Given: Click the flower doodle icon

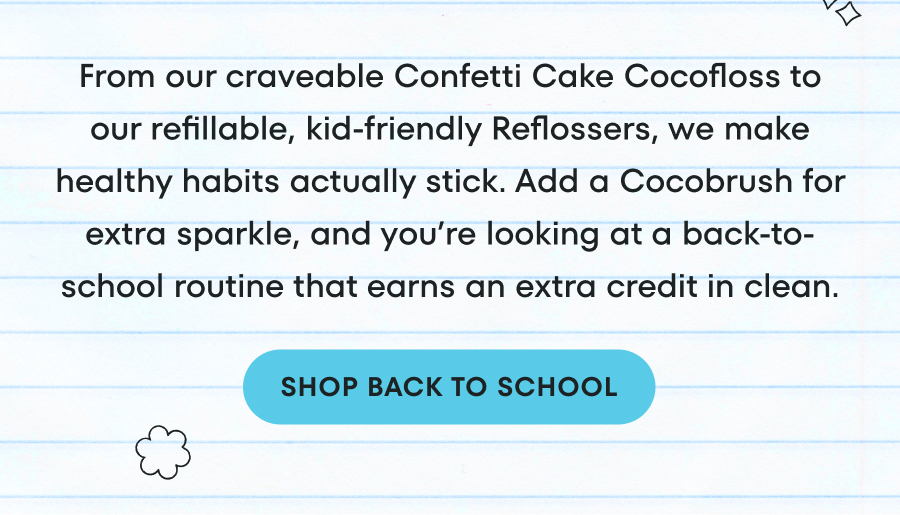Looking at the screenshot, I should coord(162,451).
